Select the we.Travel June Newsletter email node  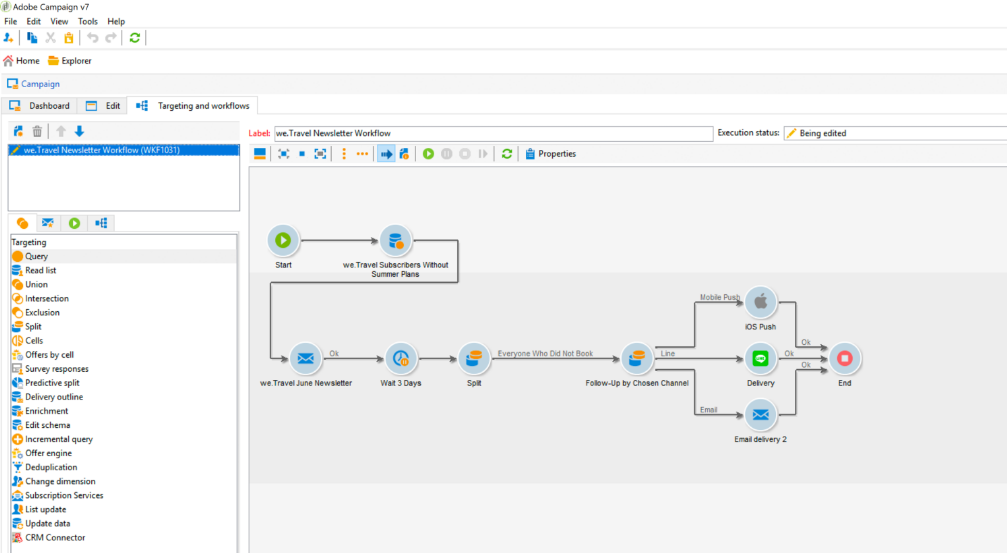click(x=306, y=358)
